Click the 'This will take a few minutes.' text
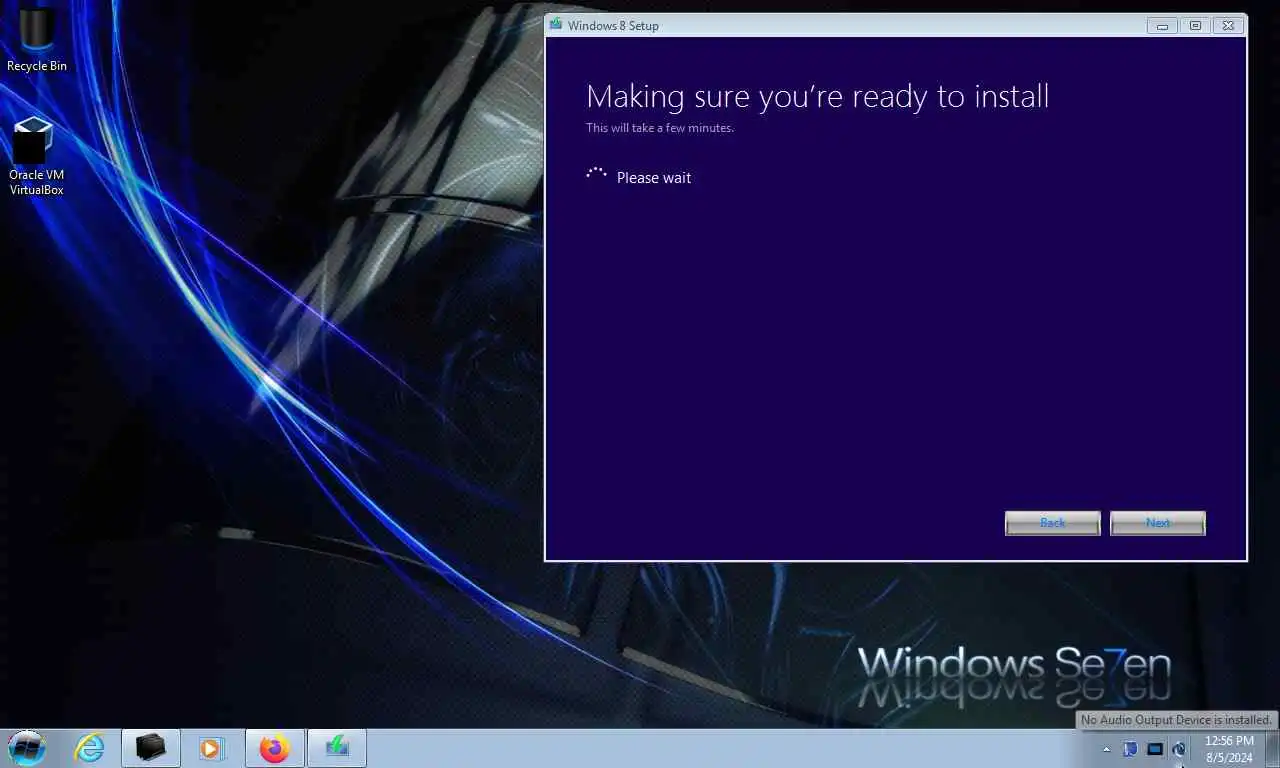 pos(660,128)
